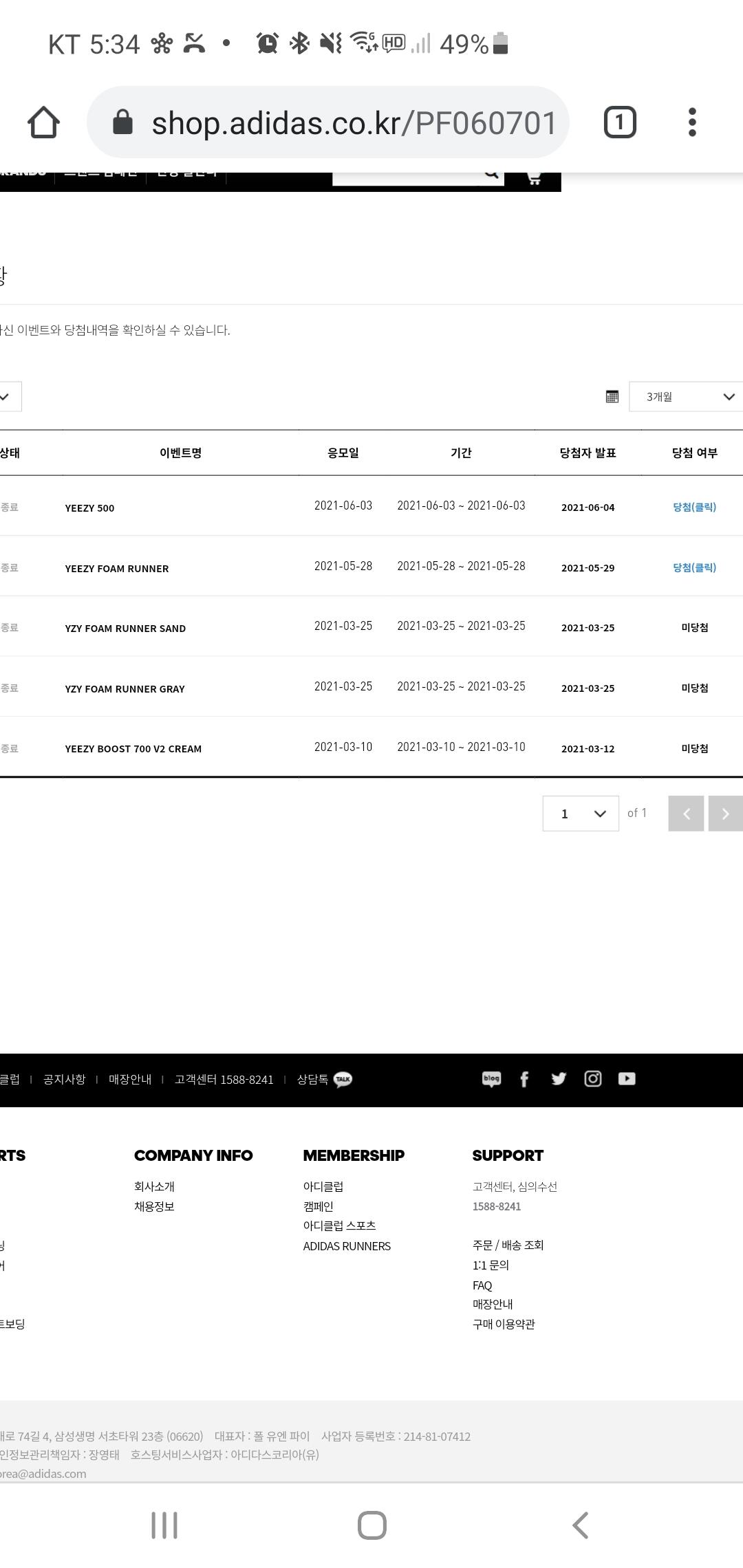Image resolution: width=743 pixels, height=1568 pixels.
Task: Click the calendar icon beside period selector
Action: tap(612, 397)
